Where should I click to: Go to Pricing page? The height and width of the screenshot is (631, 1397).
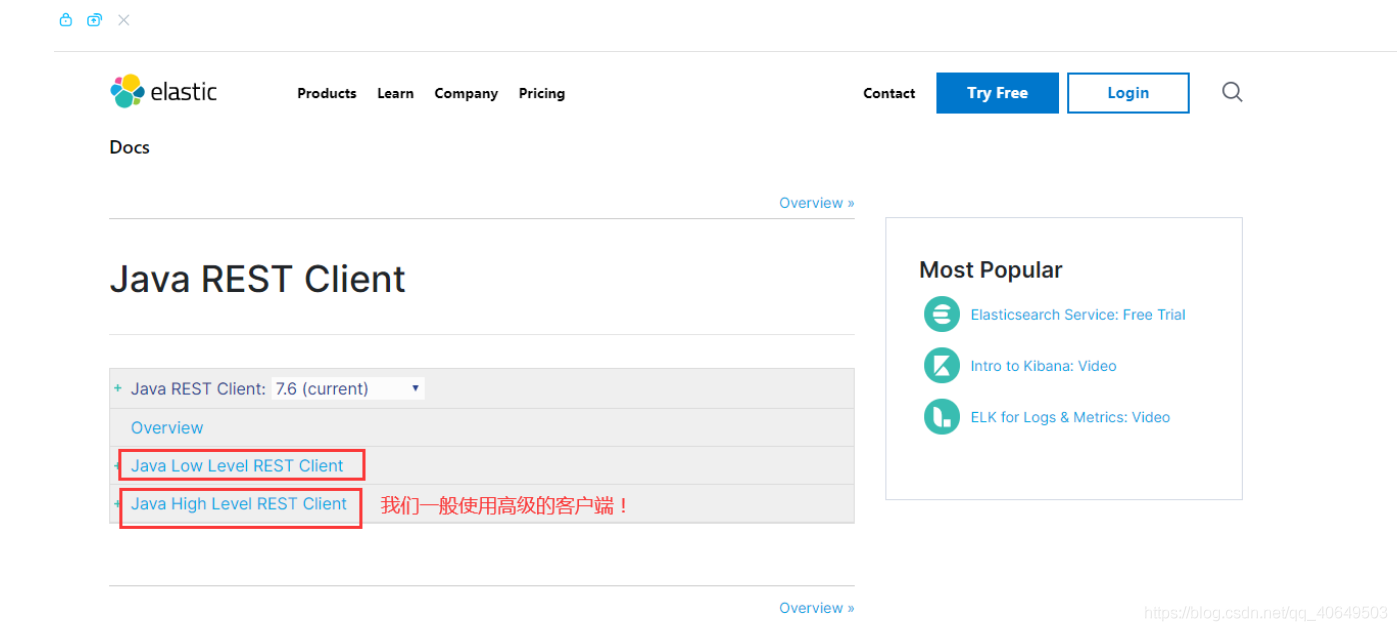coord(542,93)
